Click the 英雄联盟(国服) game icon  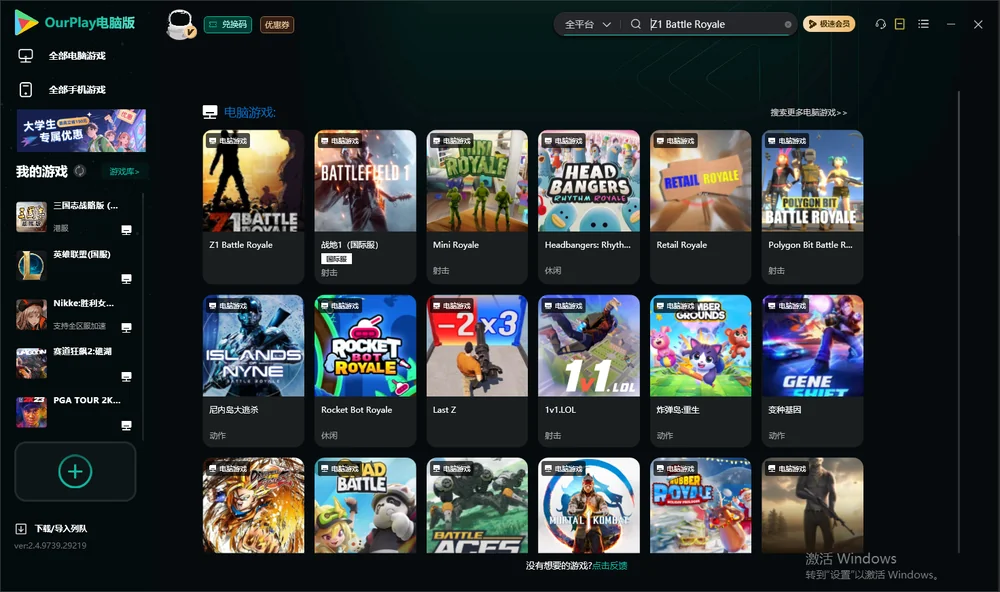[x=31, y=265]
